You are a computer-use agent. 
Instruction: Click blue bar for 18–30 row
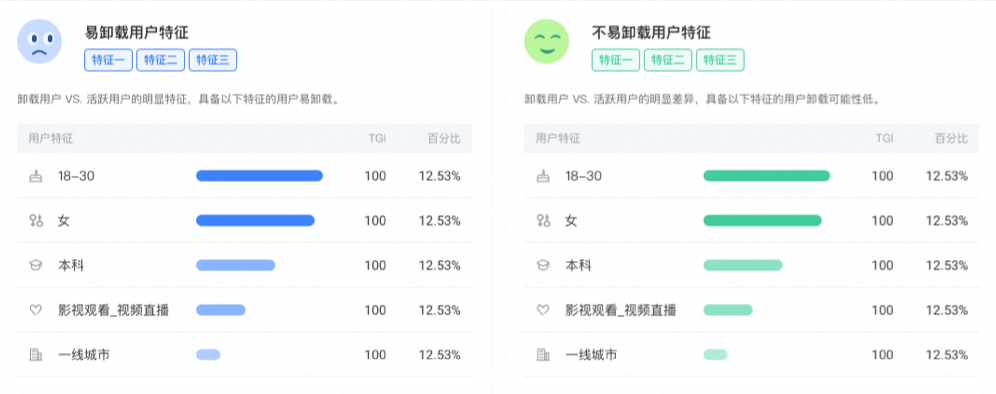(259, 176)
